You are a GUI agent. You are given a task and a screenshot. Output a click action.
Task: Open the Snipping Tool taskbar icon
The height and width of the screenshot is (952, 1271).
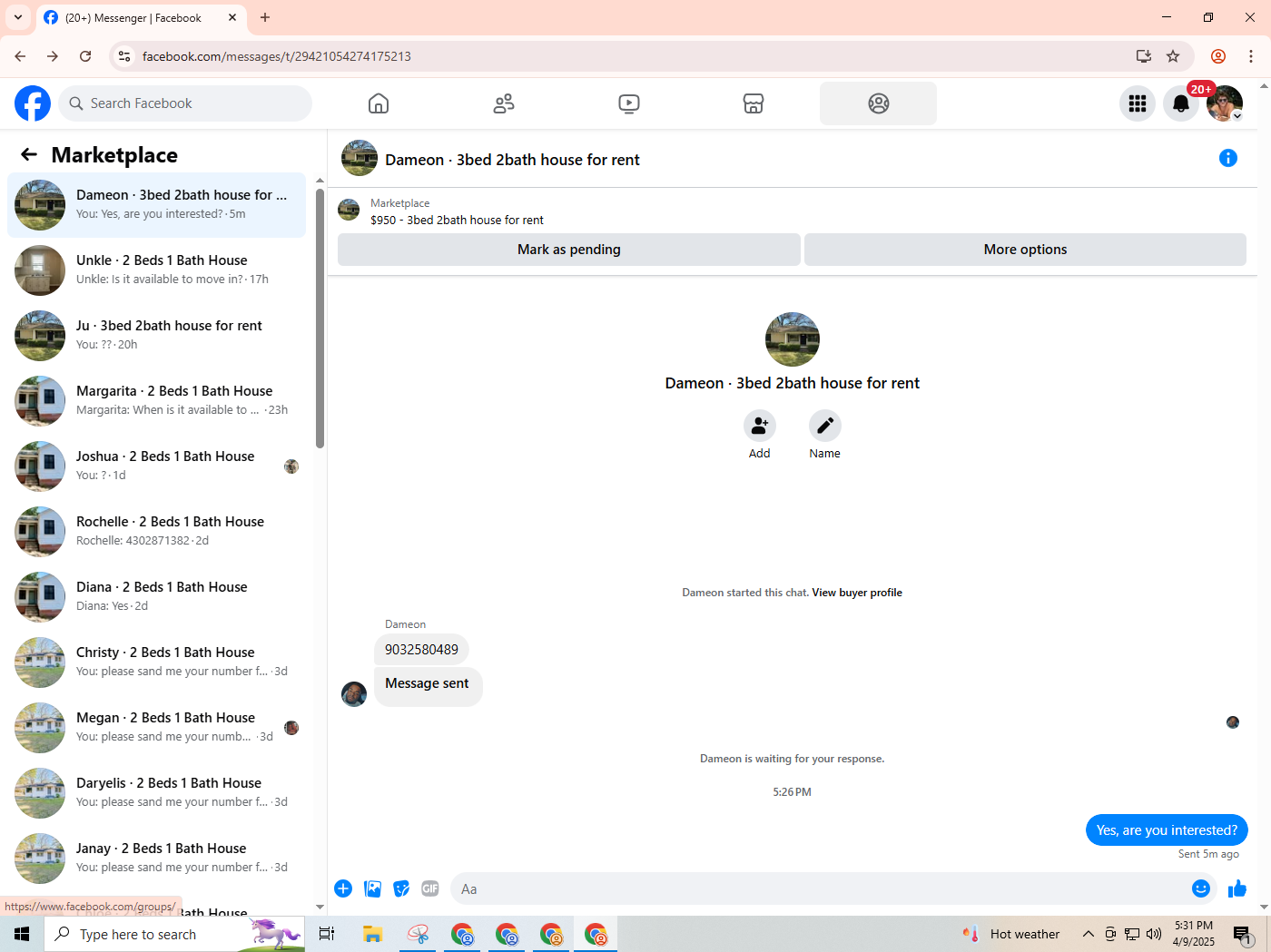tap(418, 934)
